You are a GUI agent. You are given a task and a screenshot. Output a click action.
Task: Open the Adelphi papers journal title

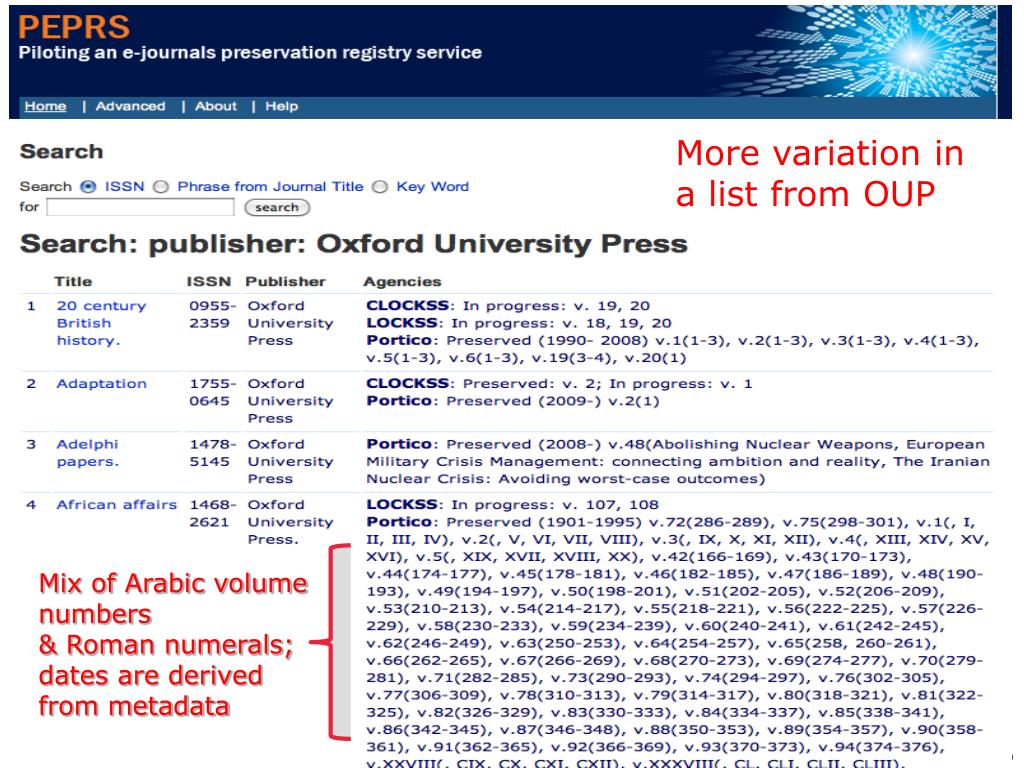(88, 453)
